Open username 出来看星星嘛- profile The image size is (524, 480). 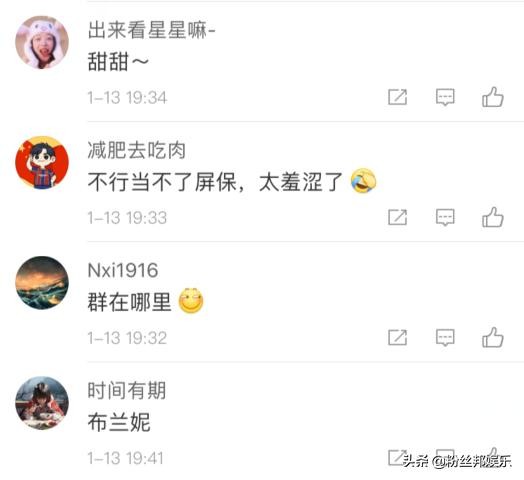(151, 30)
